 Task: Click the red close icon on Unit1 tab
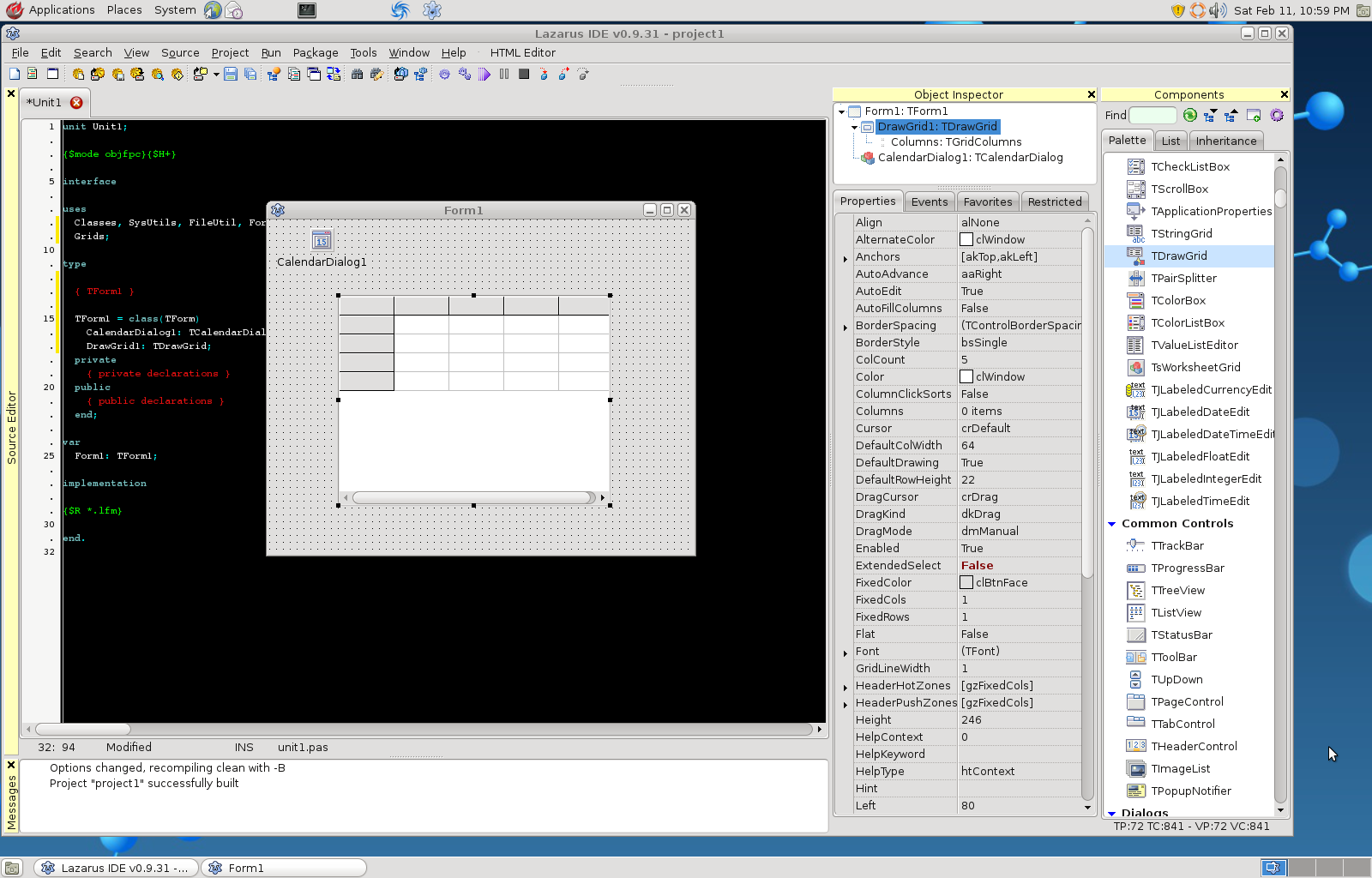pos(76,102)
